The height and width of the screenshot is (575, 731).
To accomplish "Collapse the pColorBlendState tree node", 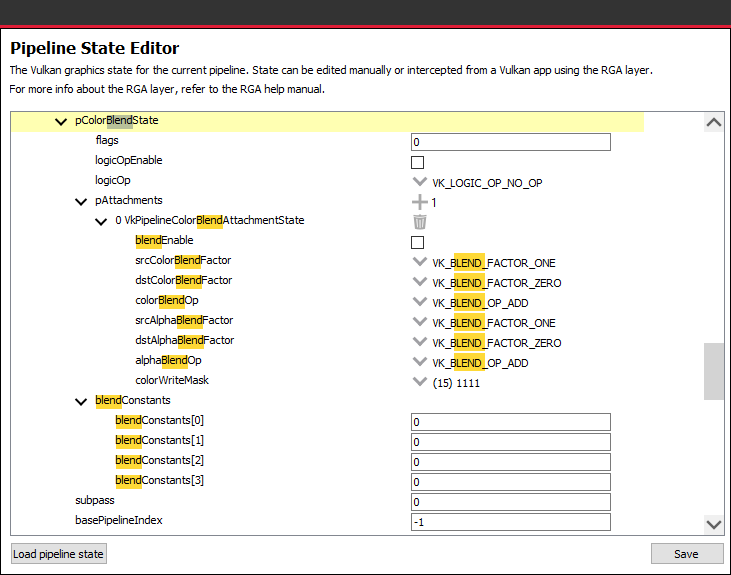I will click(62, 122).
